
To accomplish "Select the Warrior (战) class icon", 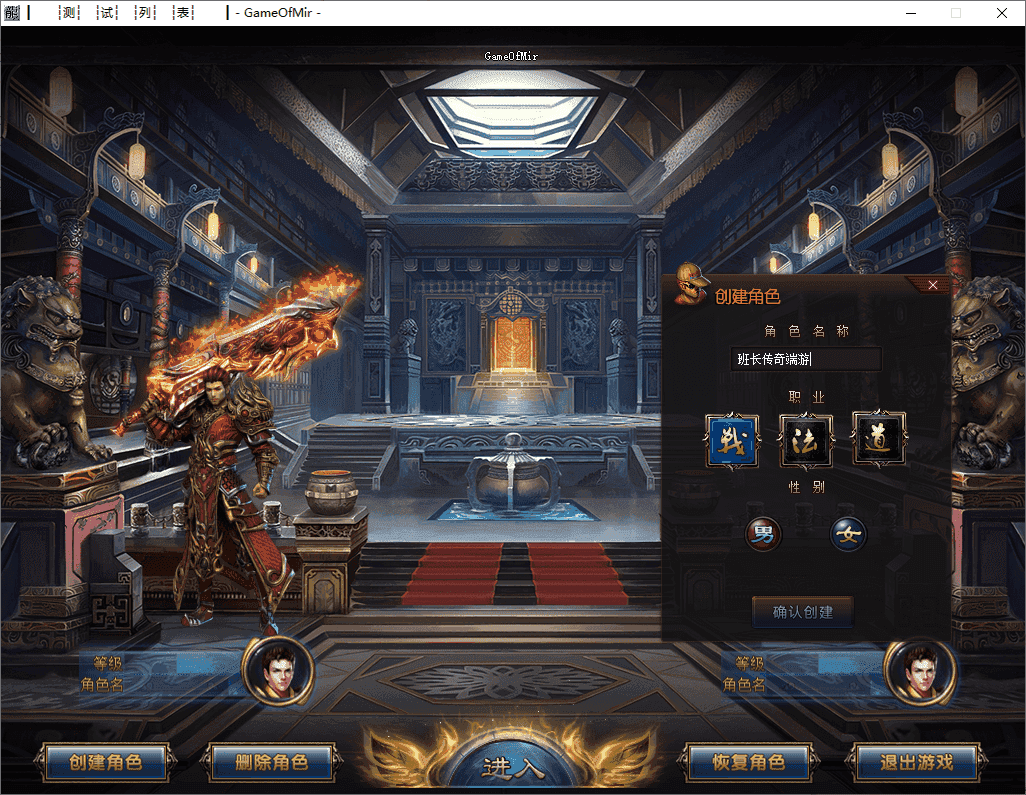I will tap(732, 439).
